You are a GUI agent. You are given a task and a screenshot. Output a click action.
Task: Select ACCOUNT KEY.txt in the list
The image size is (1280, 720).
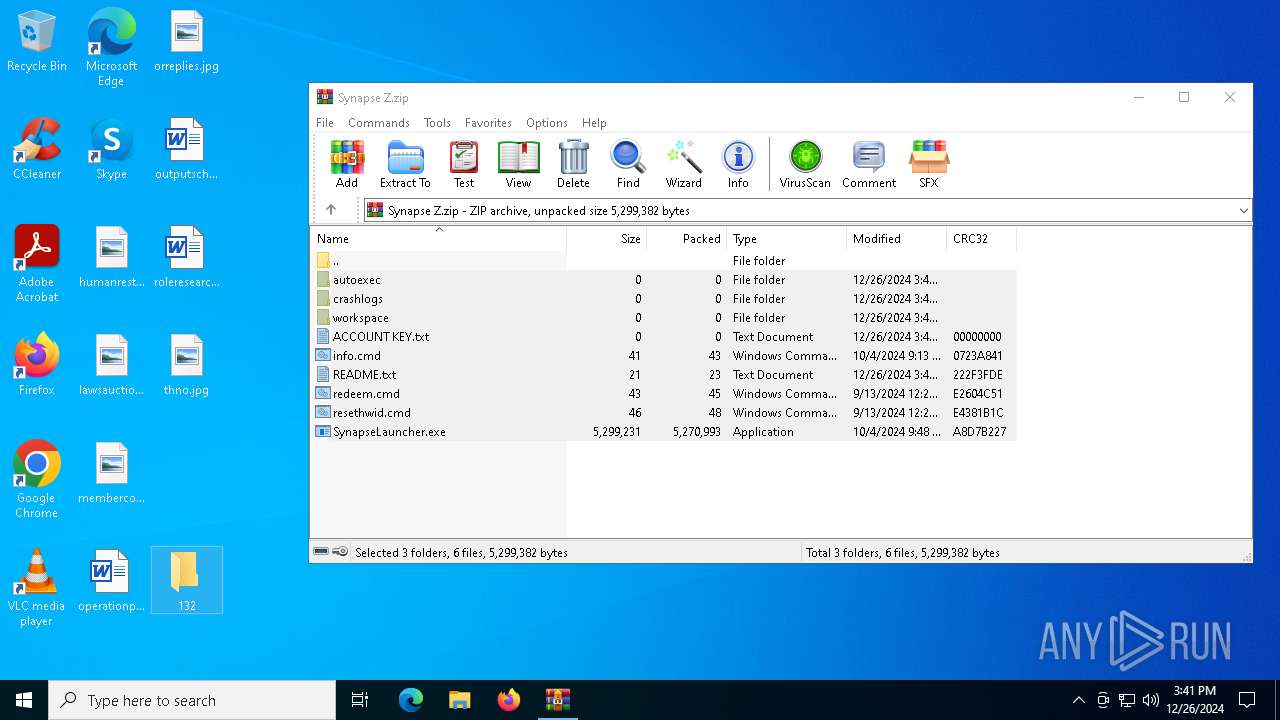[x=663, y=337]
